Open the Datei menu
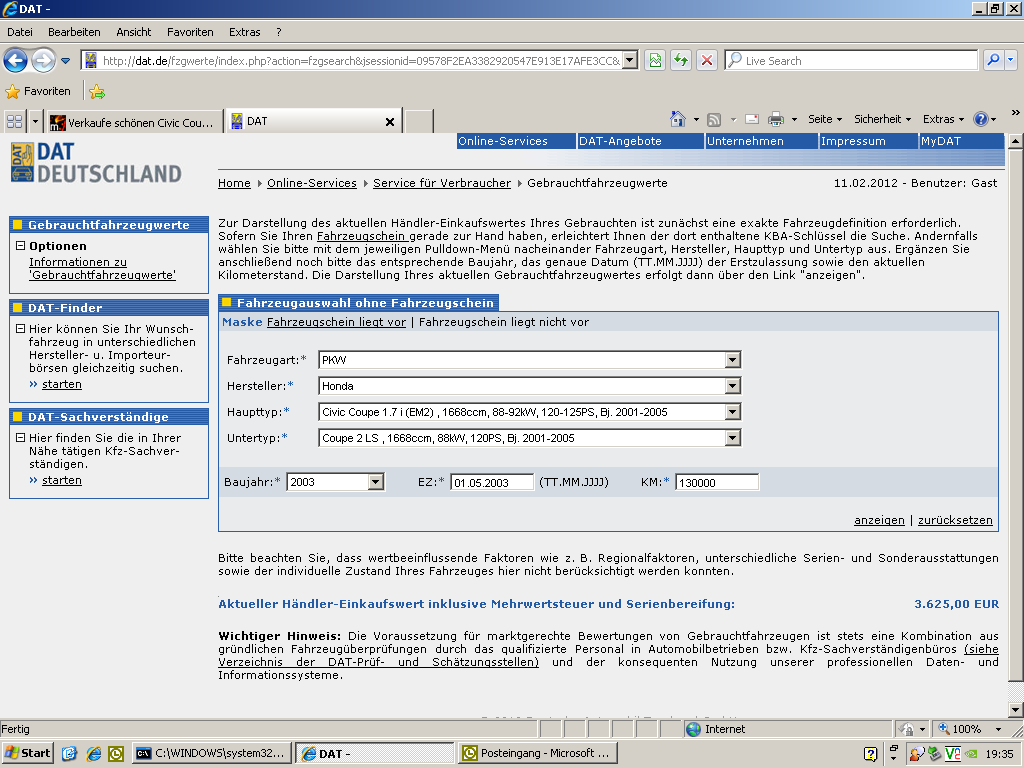Screen dimensions: 1024x768 tap(20, 32)
